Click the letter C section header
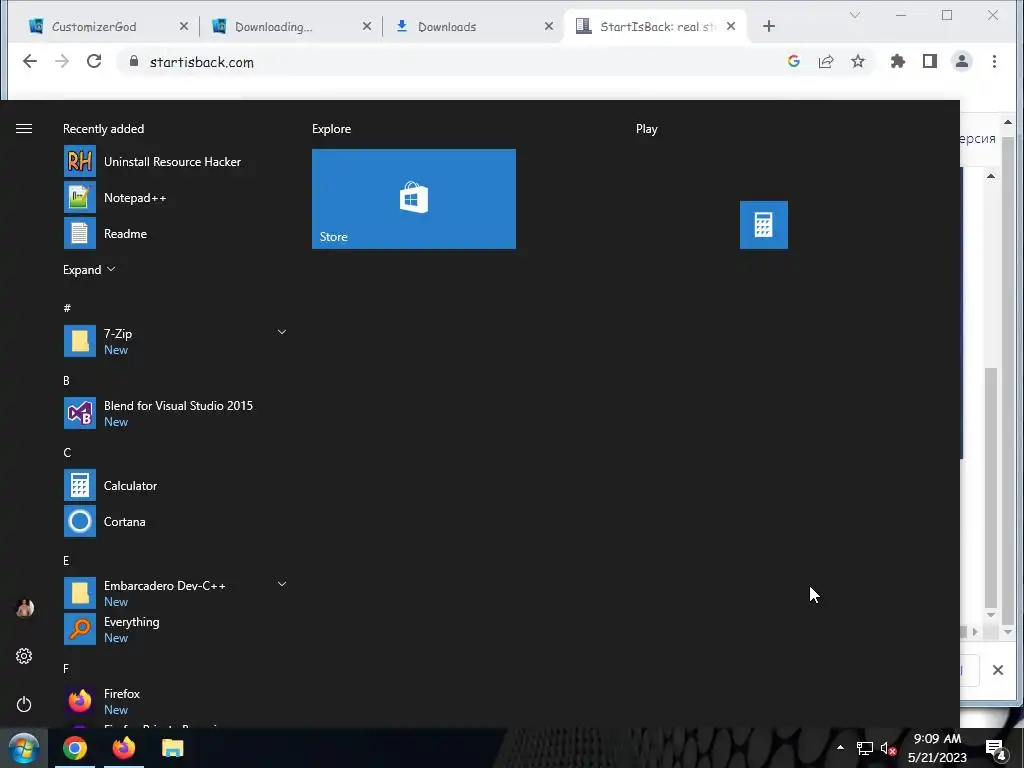The image size is (1024, 768). pyautogui.click(x=67, y=453)
